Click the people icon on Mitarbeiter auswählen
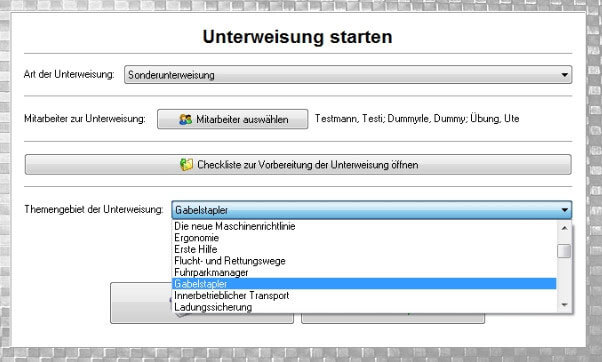This screenshot has height=362, width=602. (185, 119)
